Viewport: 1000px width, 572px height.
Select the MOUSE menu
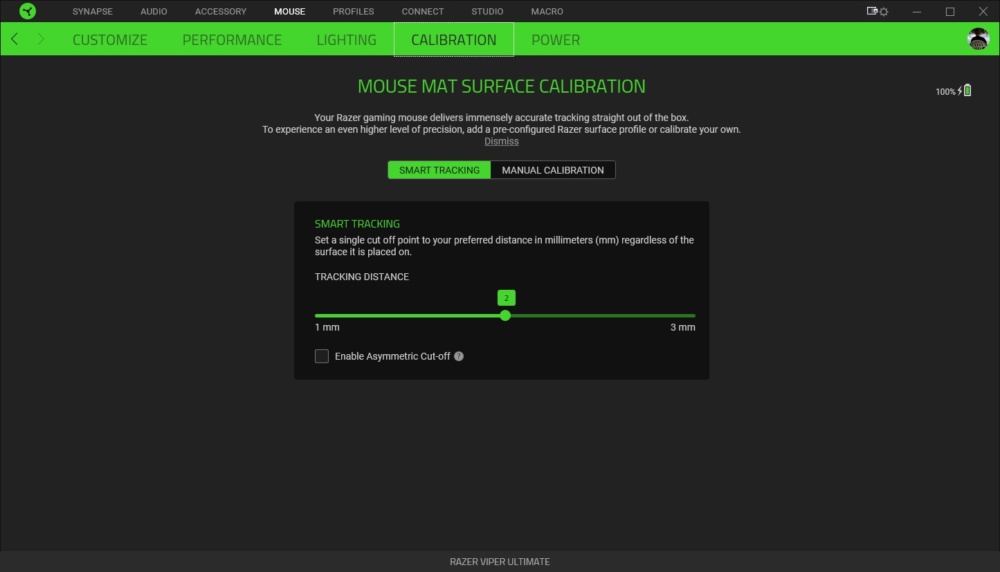pos(290,11)
